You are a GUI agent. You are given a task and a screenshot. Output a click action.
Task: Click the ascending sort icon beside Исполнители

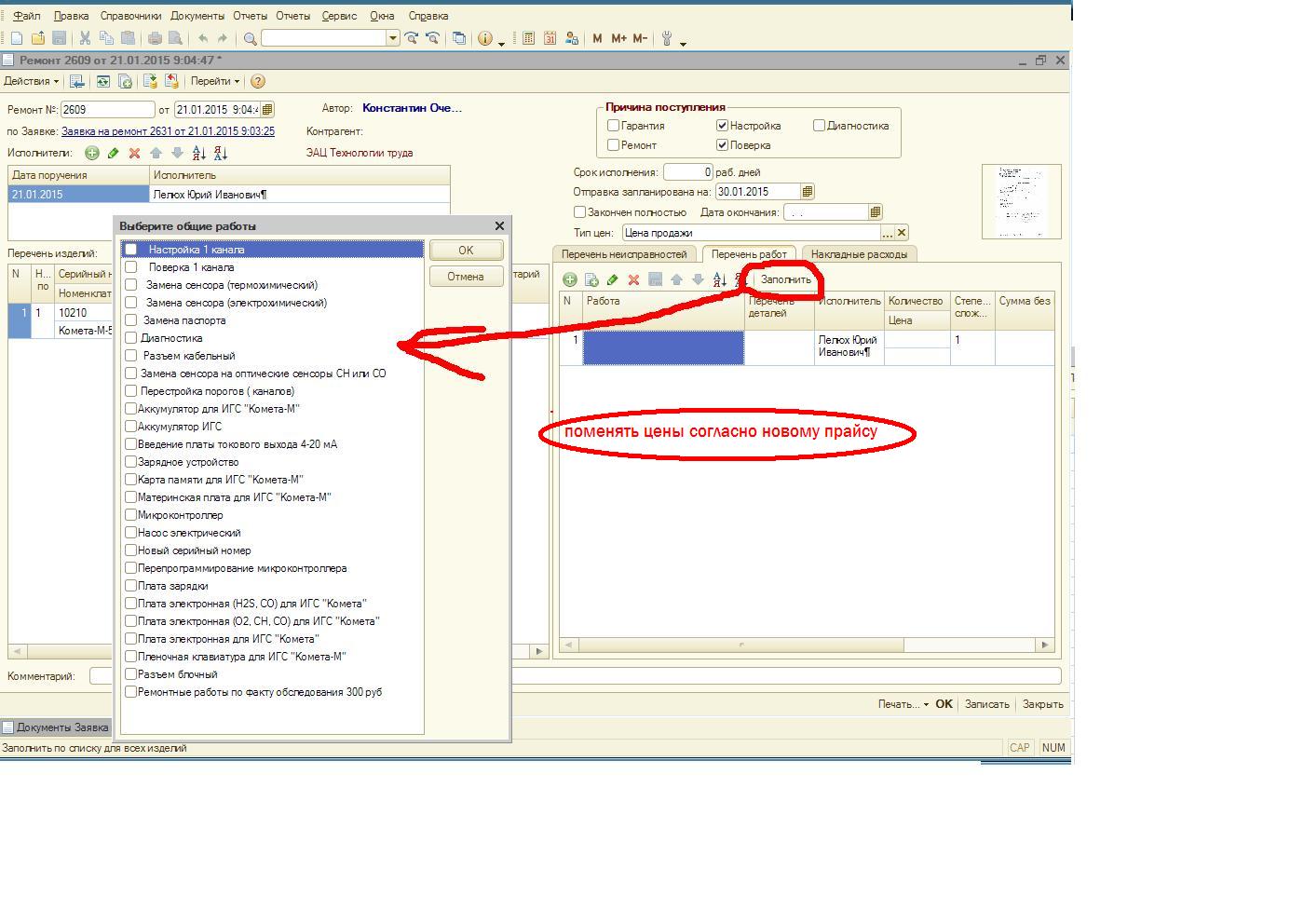point(198,153)
